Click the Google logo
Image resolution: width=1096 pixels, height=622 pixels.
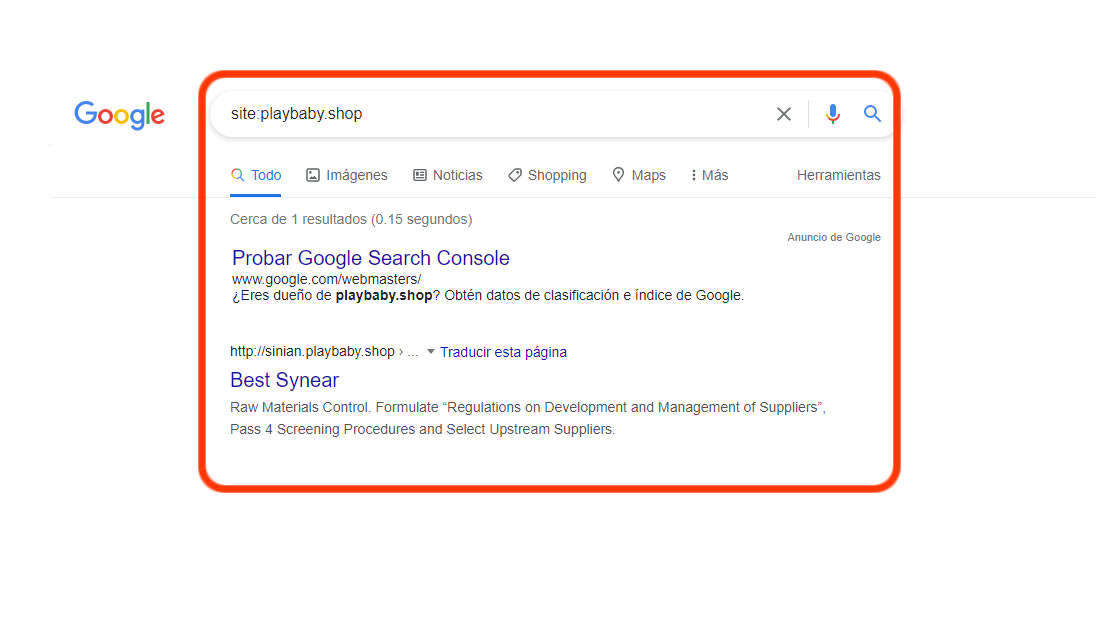120,115
